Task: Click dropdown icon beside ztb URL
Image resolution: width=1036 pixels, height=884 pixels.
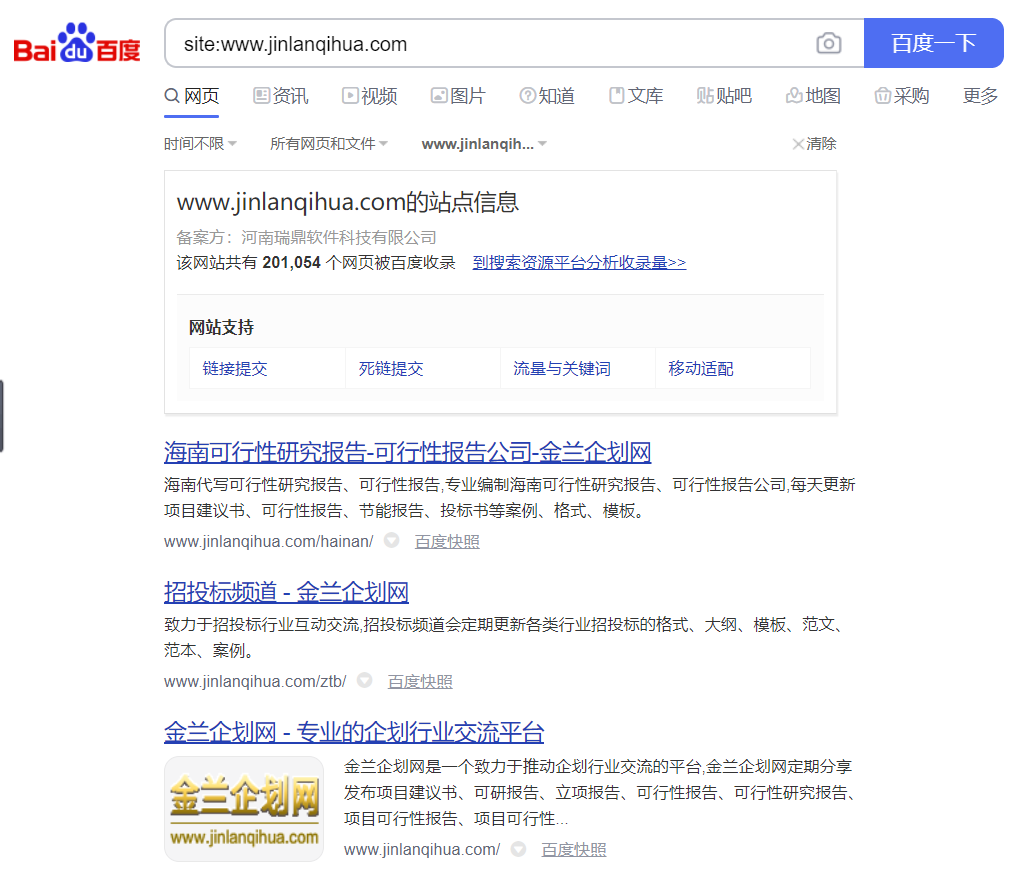Action: pyautogui.click(x=365, y=681)
